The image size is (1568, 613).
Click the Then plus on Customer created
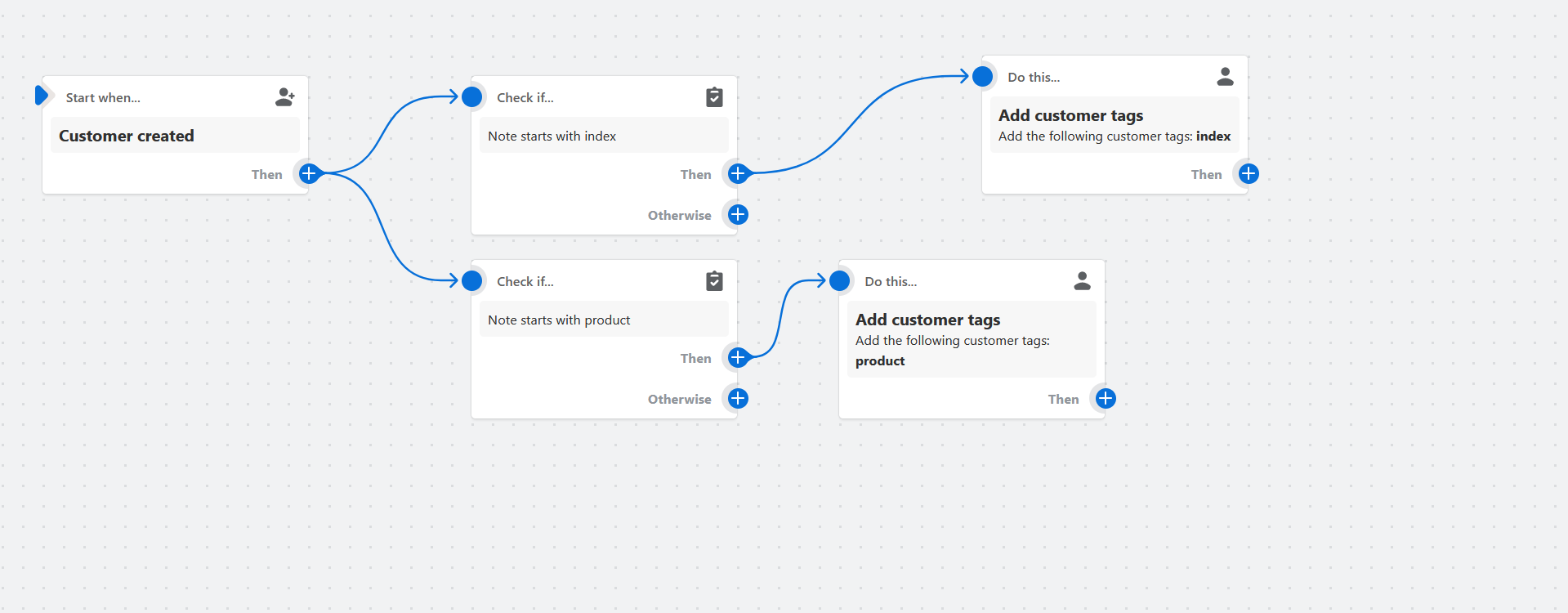pyautogui.click(x=309, y=173)
